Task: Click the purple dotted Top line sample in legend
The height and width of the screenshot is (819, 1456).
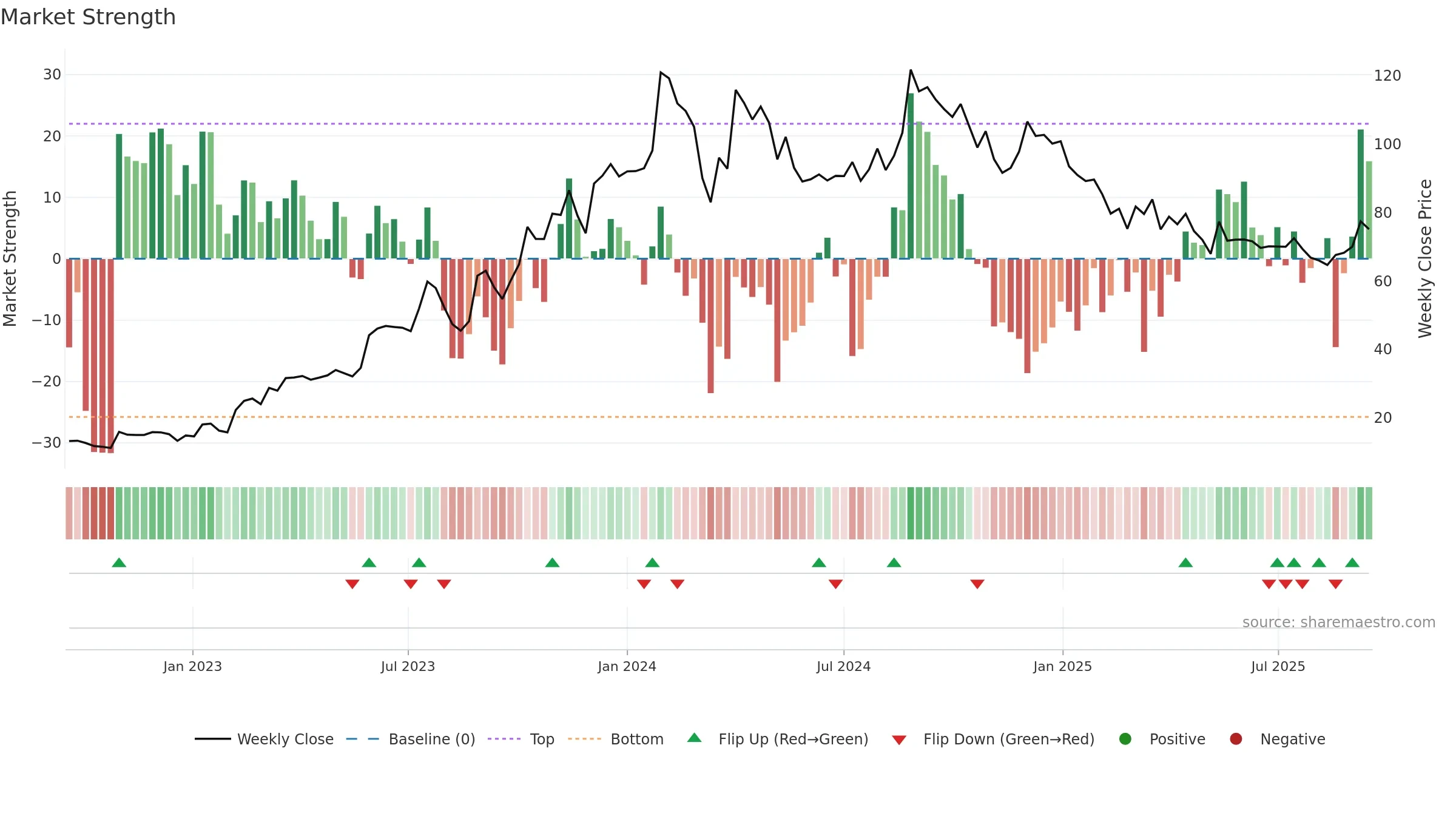Action: coord(504,739)
